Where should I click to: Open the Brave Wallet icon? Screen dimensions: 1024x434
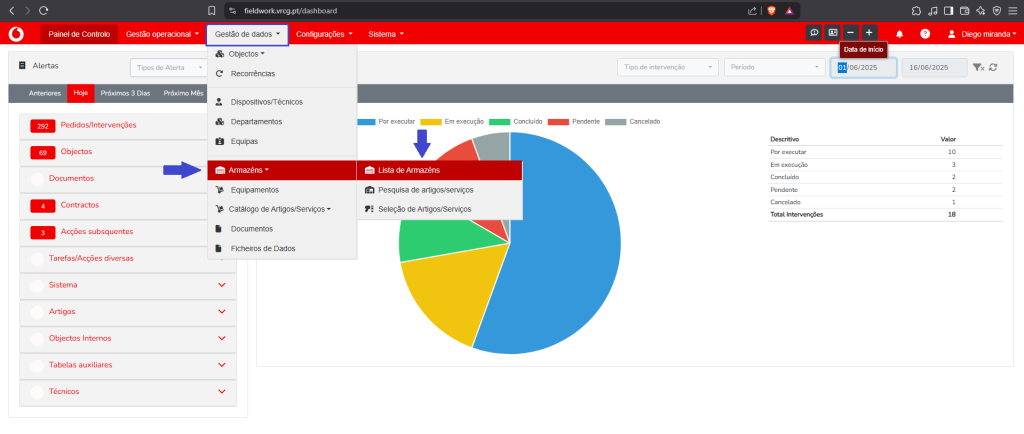click(965, 10)
